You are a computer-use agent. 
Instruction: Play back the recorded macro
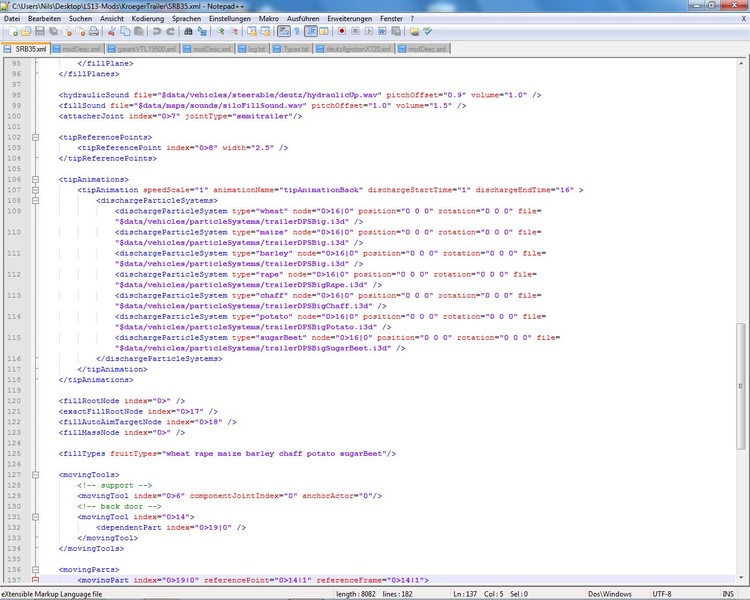point(368,32)
